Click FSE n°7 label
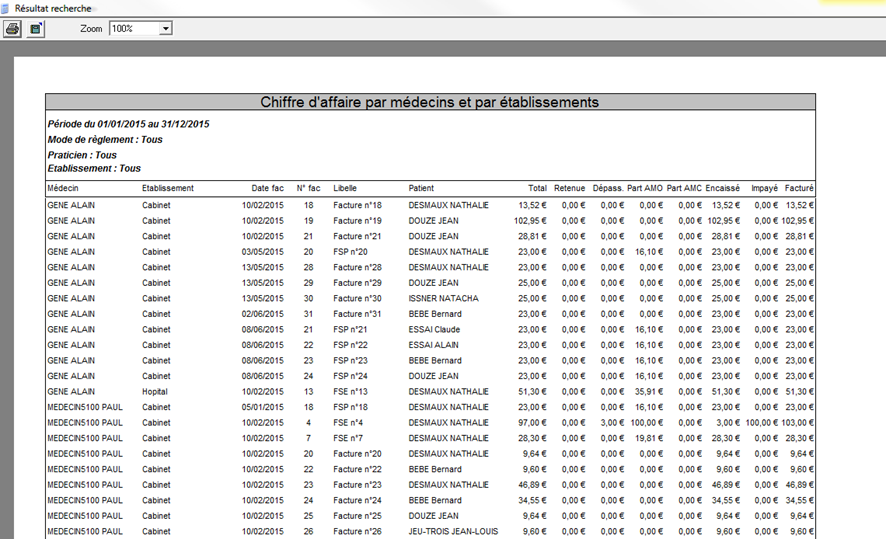The width and height of the screenshot is (886, 539). click(348, 438)
